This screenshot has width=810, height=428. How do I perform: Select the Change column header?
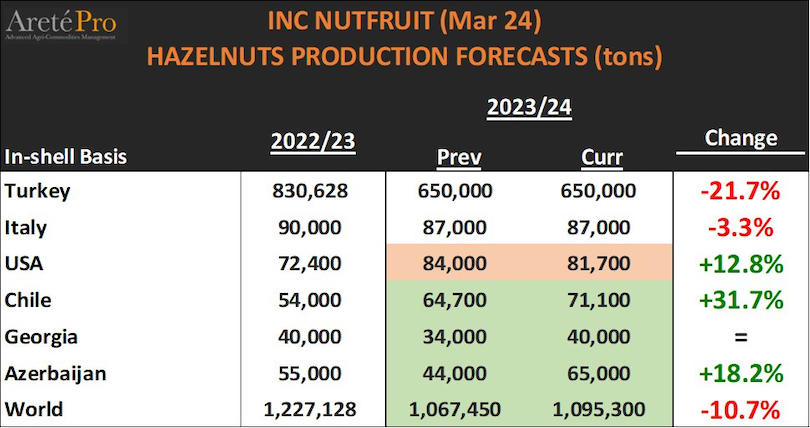click(740, 139)
